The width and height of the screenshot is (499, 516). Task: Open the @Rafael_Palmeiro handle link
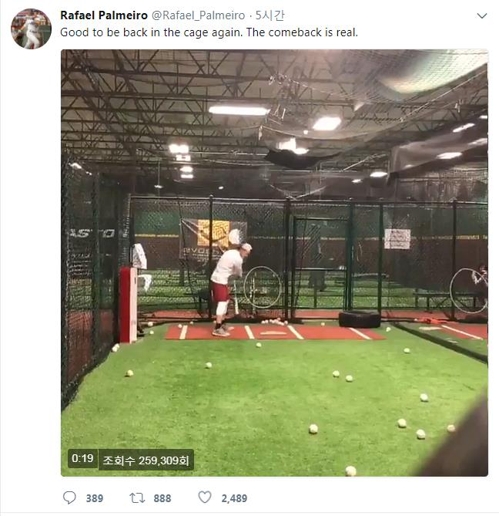(198, 16)
